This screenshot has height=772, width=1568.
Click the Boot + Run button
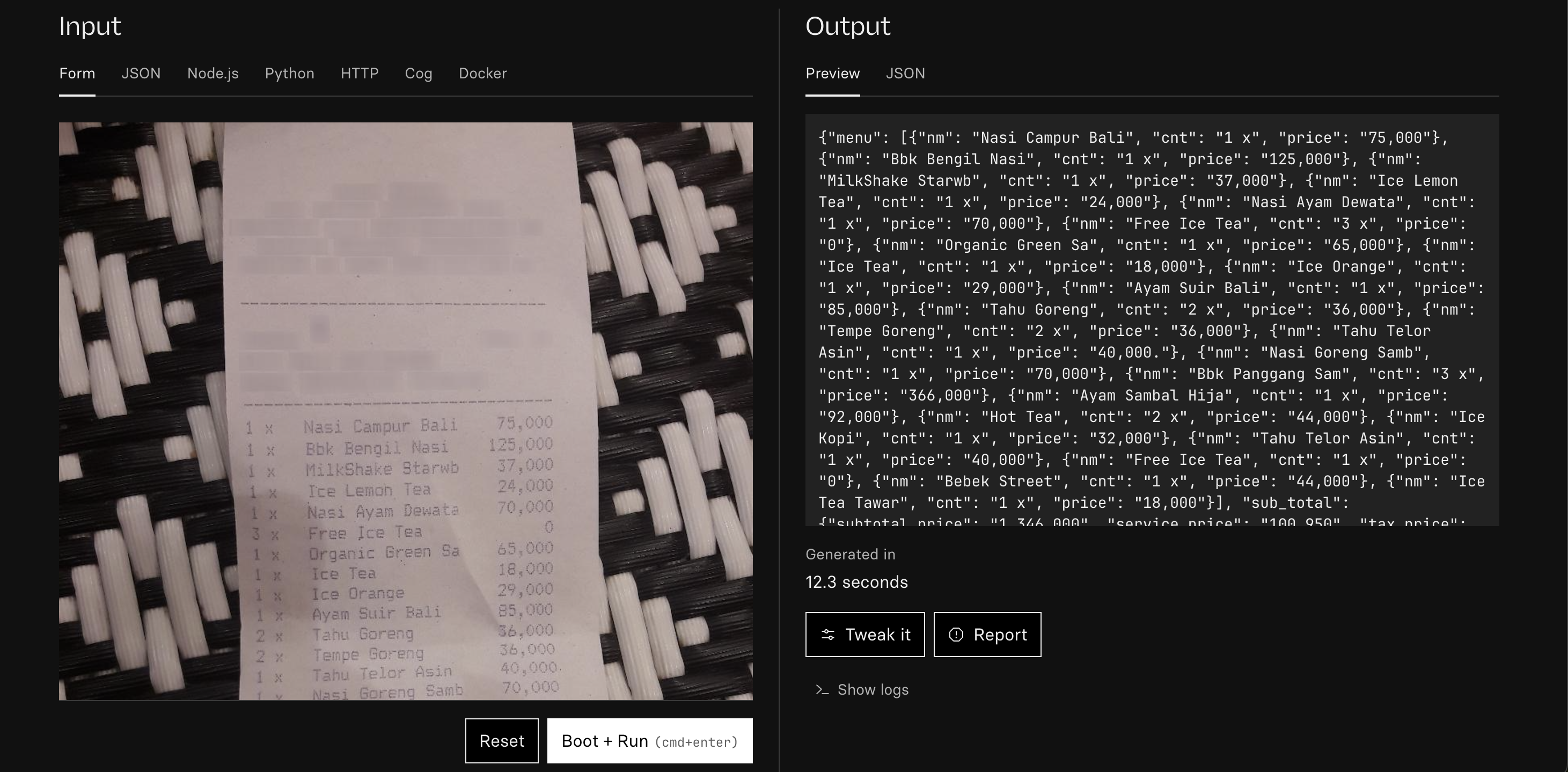click(649, 741)
